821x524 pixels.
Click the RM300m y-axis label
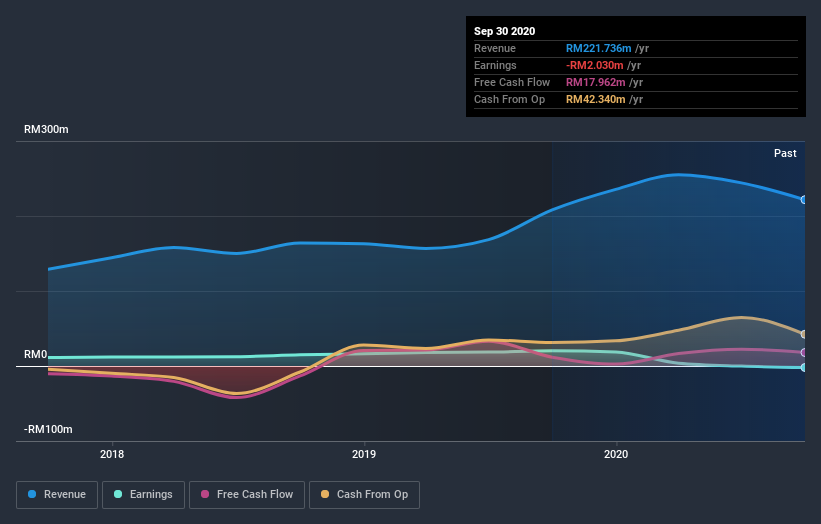[46, 129]
